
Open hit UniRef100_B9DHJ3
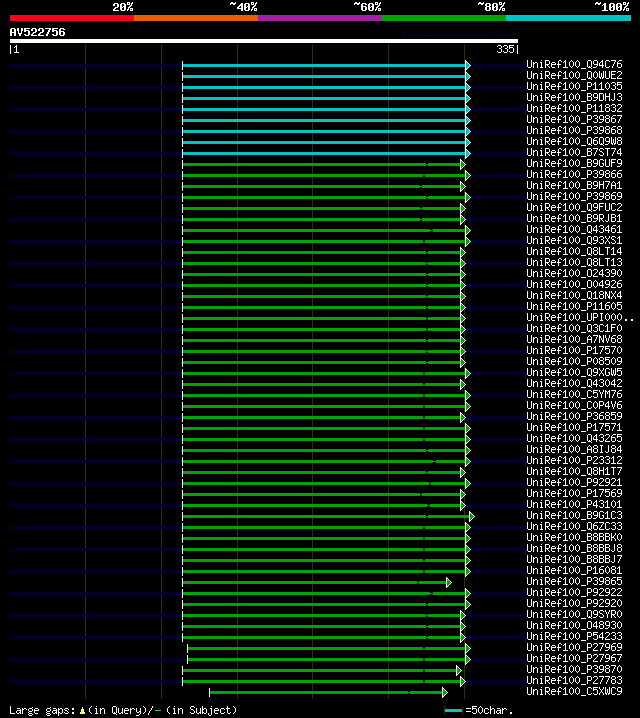[574, 97]
